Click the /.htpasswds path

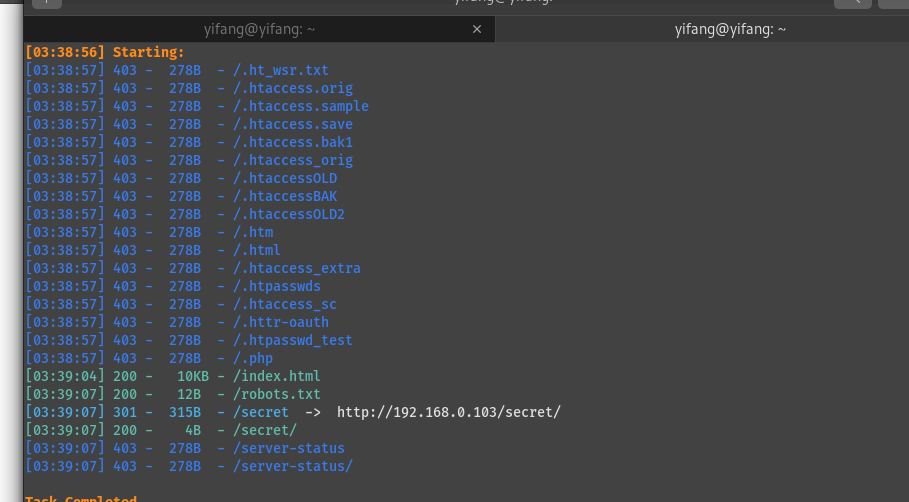point(277,286)
